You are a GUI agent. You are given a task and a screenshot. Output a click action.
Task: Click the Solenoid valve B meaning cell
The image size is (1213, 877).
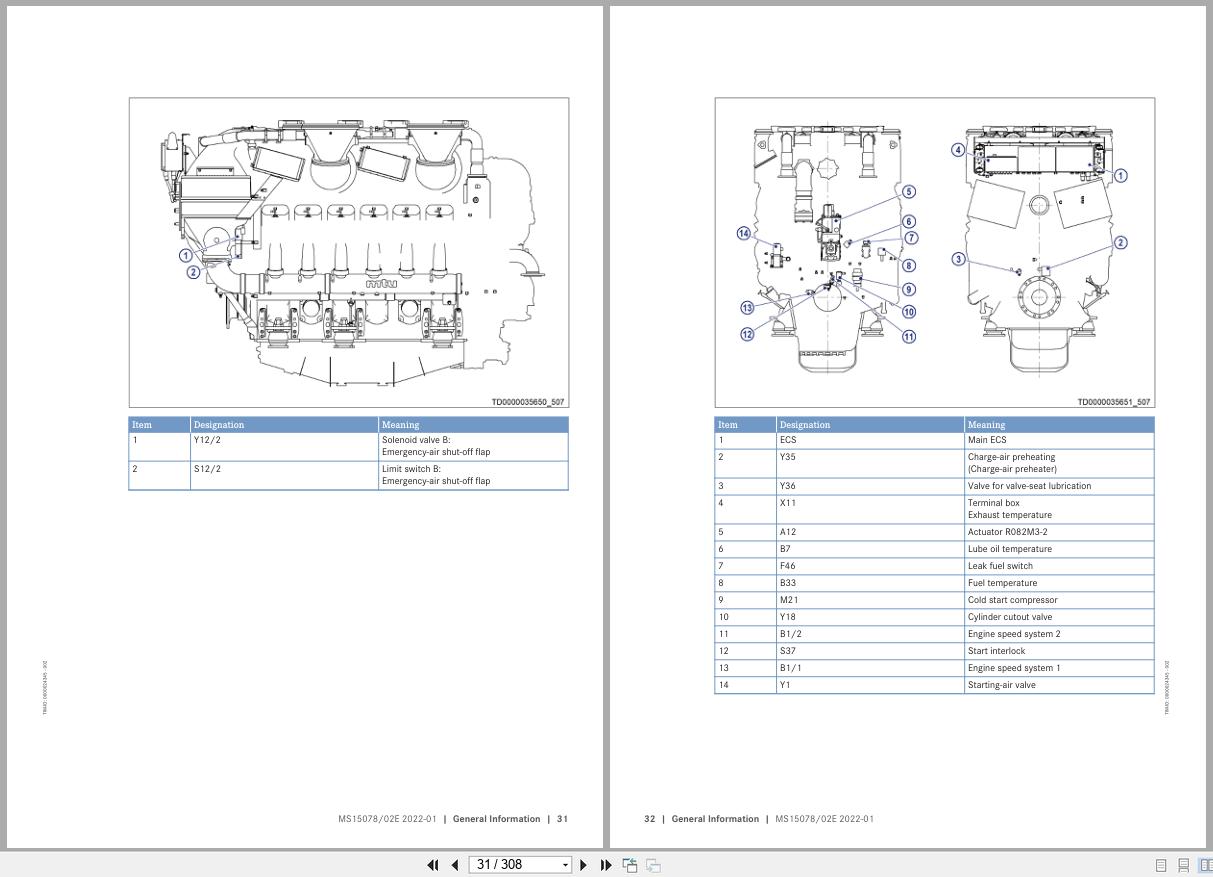coord(473,446)
